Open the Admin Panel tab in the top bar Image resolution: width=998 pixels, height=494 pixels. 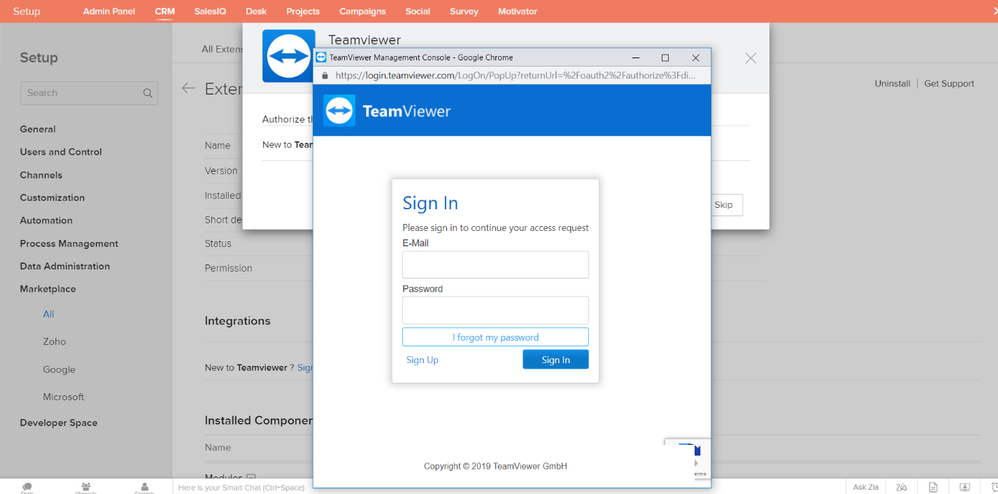point(109,11)
